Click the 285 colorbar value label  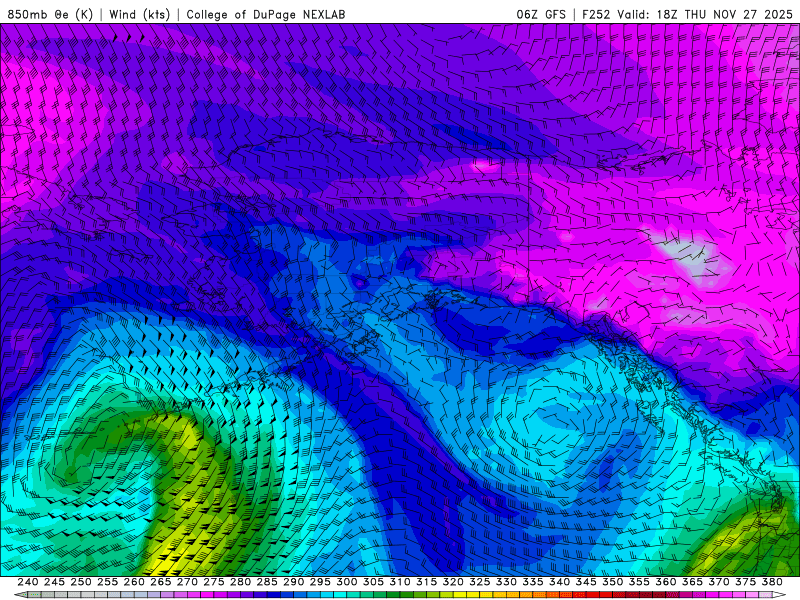pyautogui.click(x=267, y=582)
